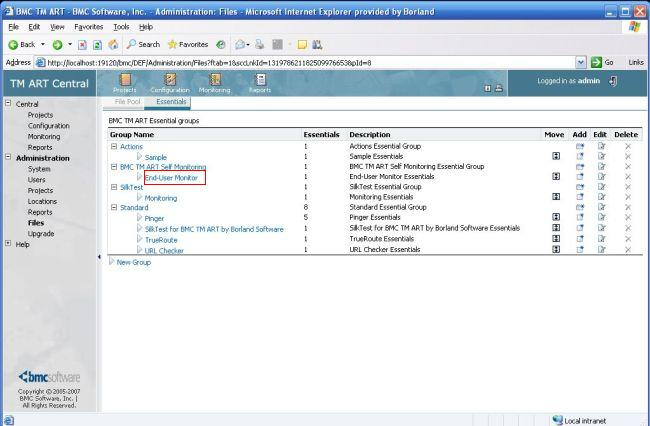Image resolution: width=650 pixels, height=426 pixels.
Task: Open the TrueRoute essentials link
Action: 161,240
